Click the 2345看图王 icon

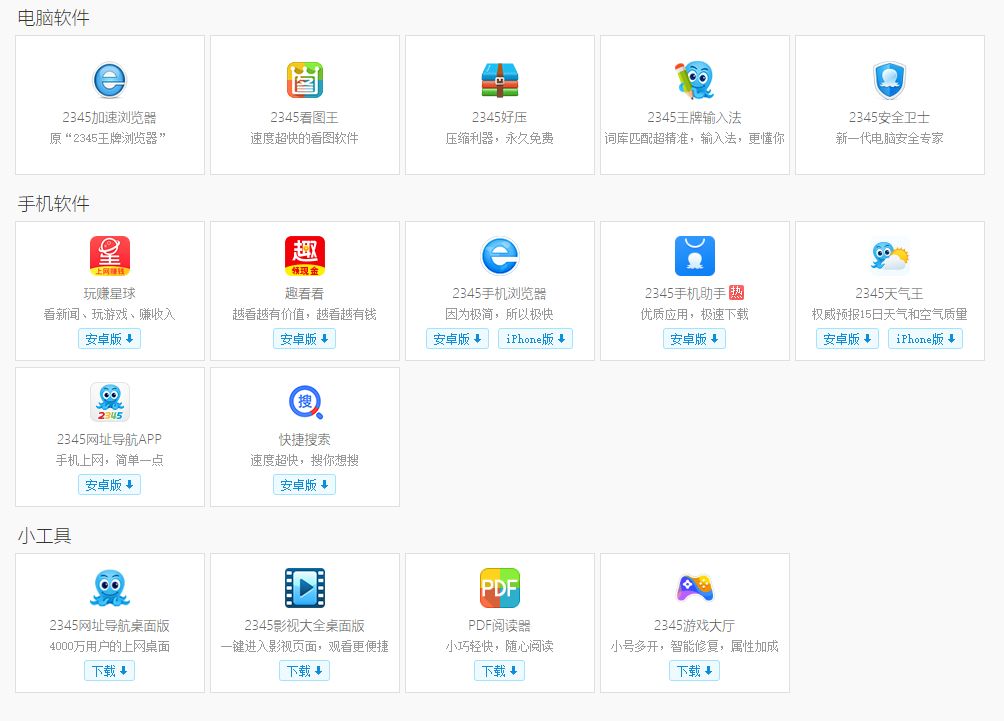click(x=305, y=80)
